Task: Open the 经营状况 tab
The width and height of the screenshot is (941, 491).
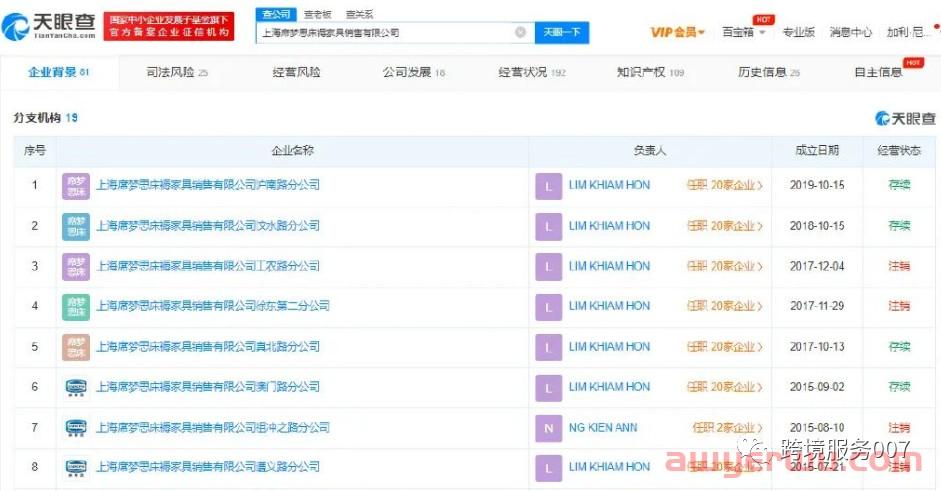Action: point(532,72)
